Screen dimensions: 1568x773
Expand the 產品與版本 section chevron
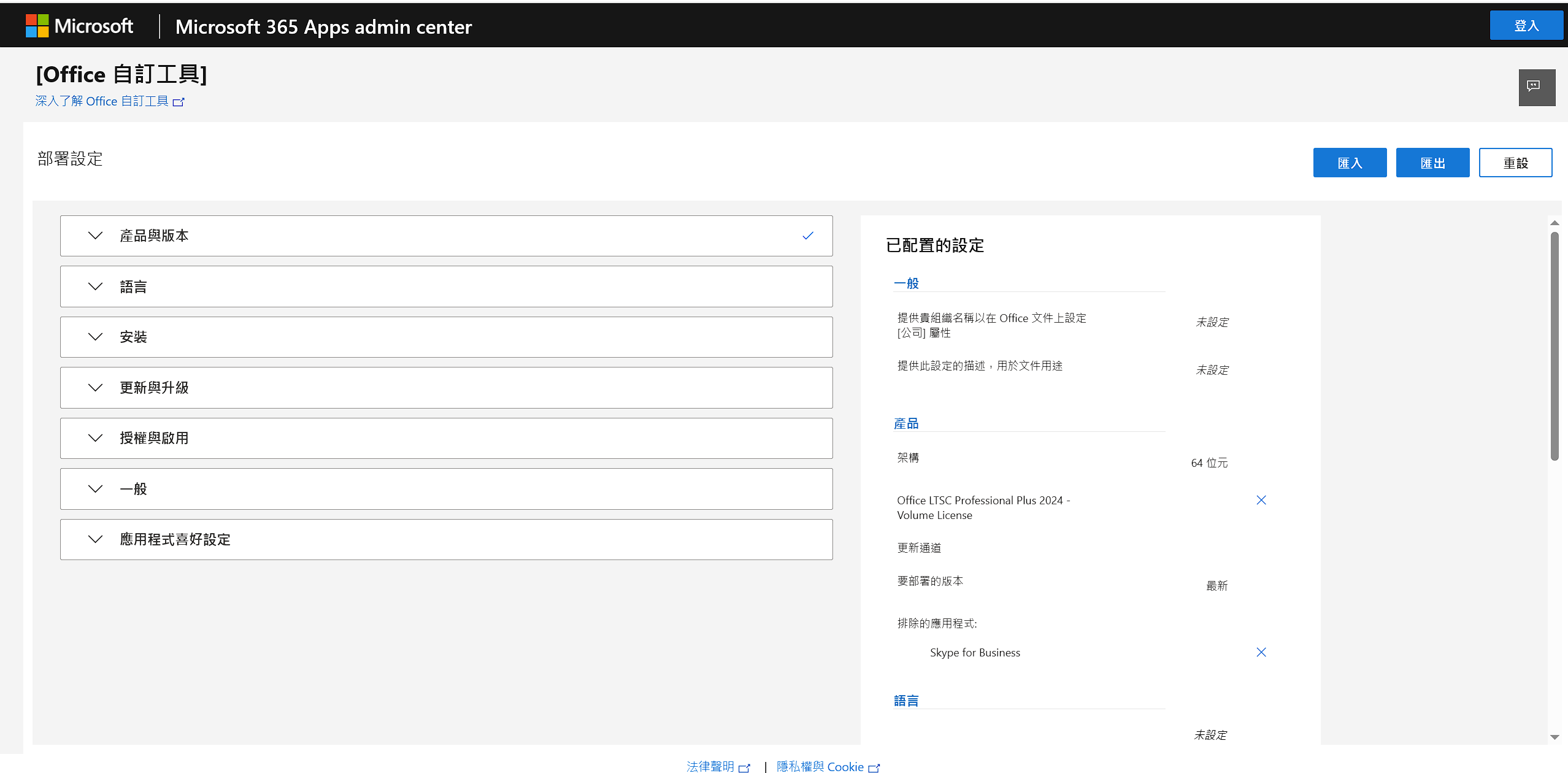coord(95,236)
